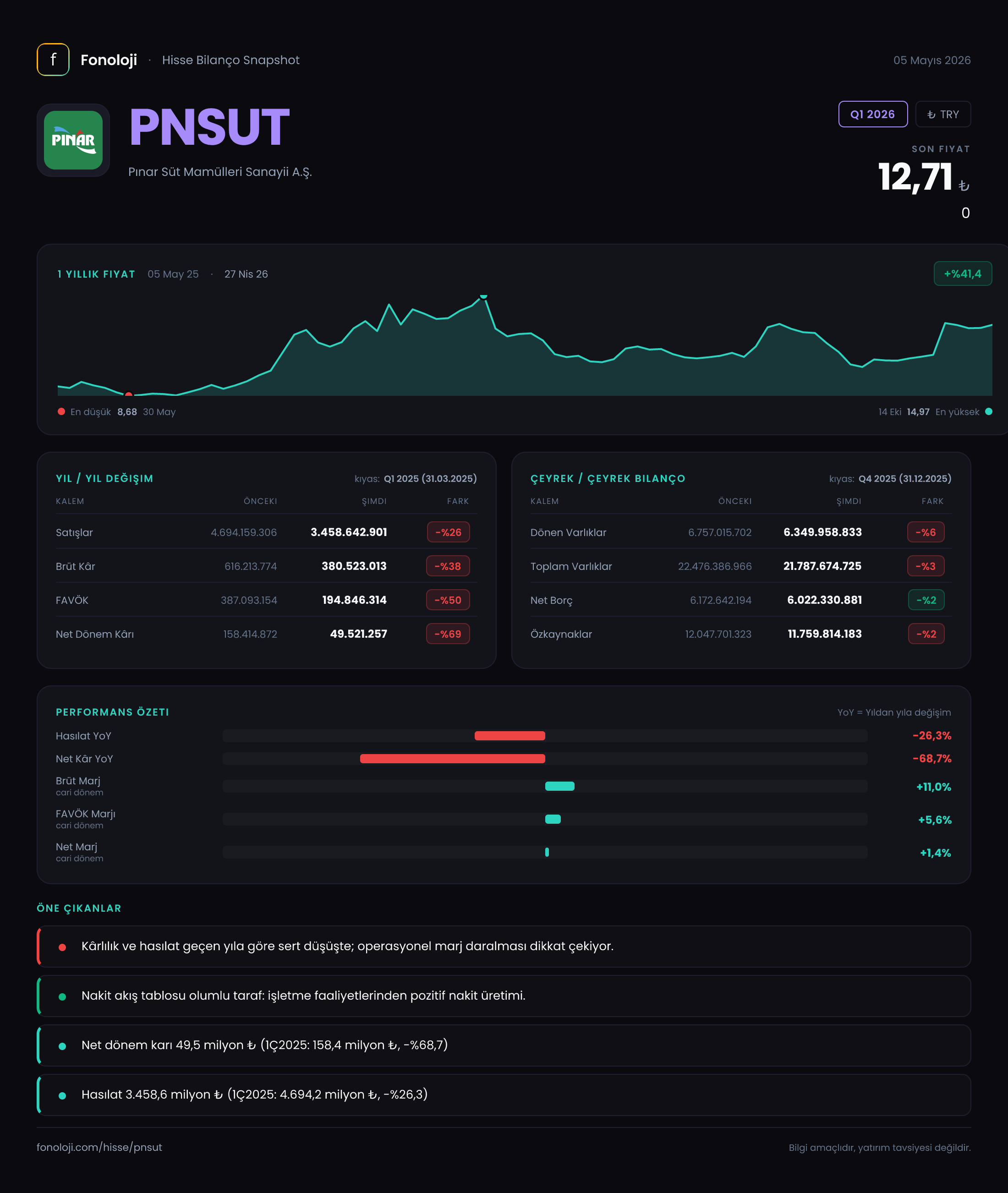
Task: Click FAVÖK value 194.846.314
Action: pos(354,600)
